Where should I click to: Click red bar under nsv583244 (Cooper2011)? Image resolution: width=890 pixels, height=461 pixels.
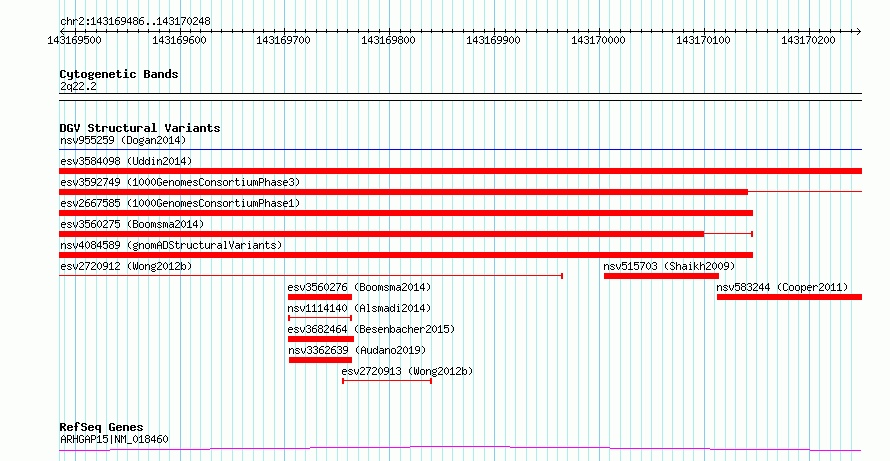click(x=790, y=297)
